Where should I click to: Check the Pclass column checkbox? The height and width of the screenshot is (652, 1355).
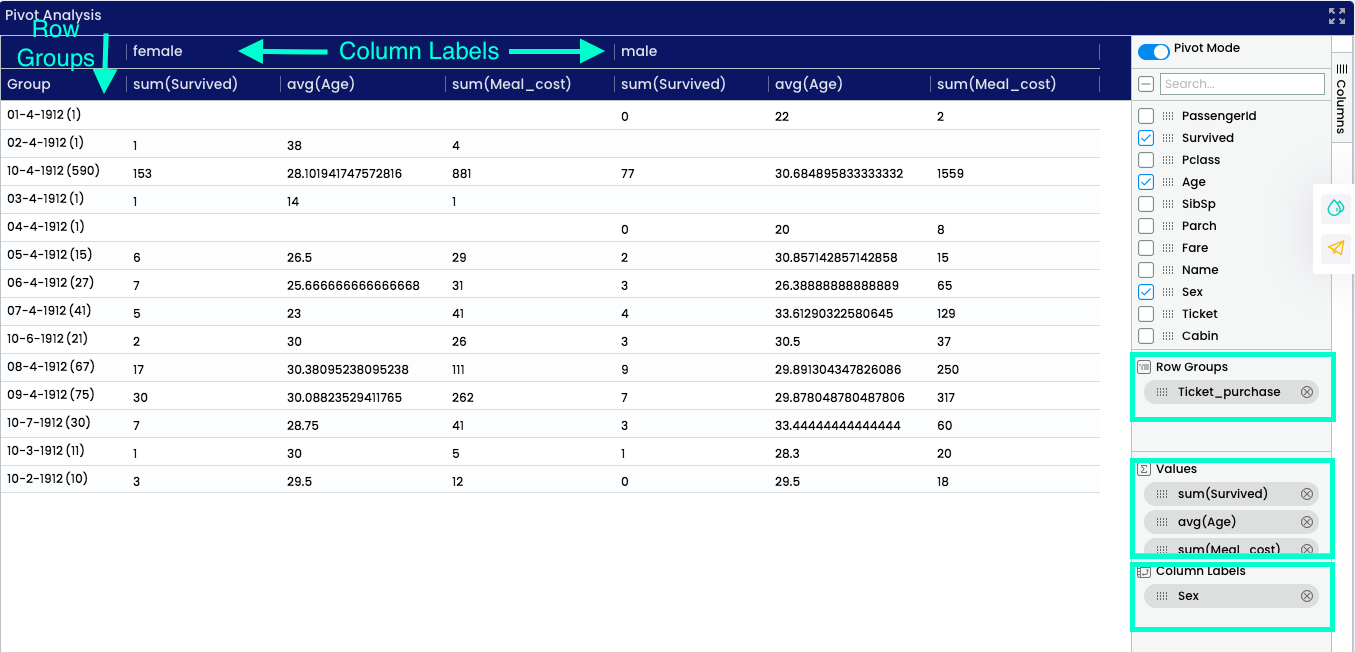[x=1146, y=160]
